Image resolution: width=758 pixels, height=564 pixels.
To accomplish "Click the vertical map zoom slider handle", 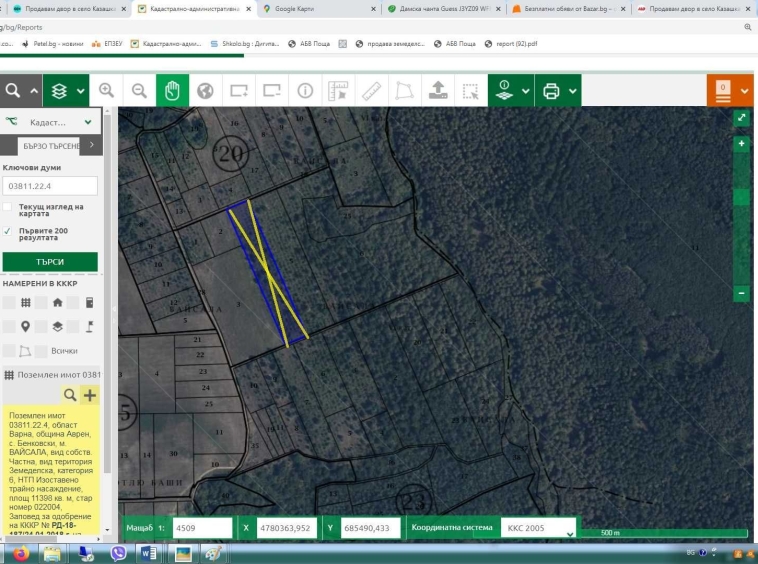I will coord(741,197).
